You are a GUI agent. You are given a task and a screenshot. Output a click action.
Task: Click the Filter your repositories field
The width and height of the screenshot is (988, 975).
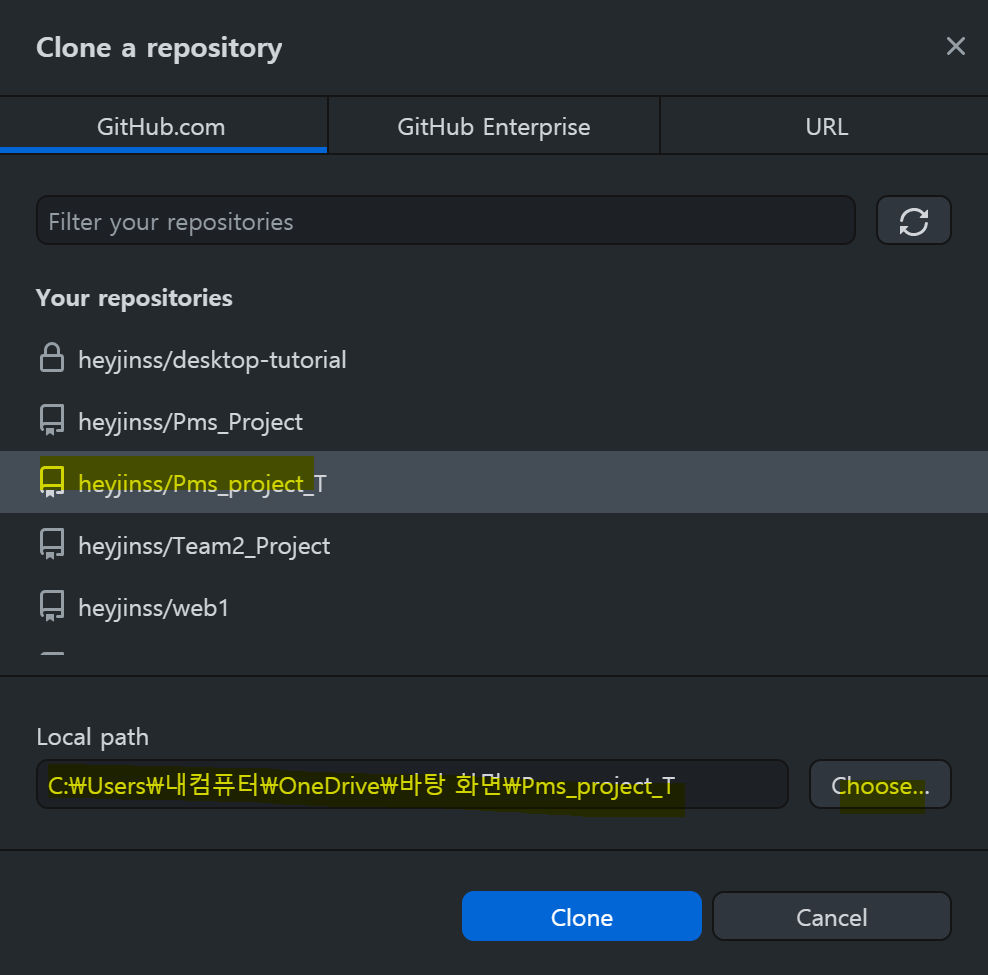click(x=445, y=221)
